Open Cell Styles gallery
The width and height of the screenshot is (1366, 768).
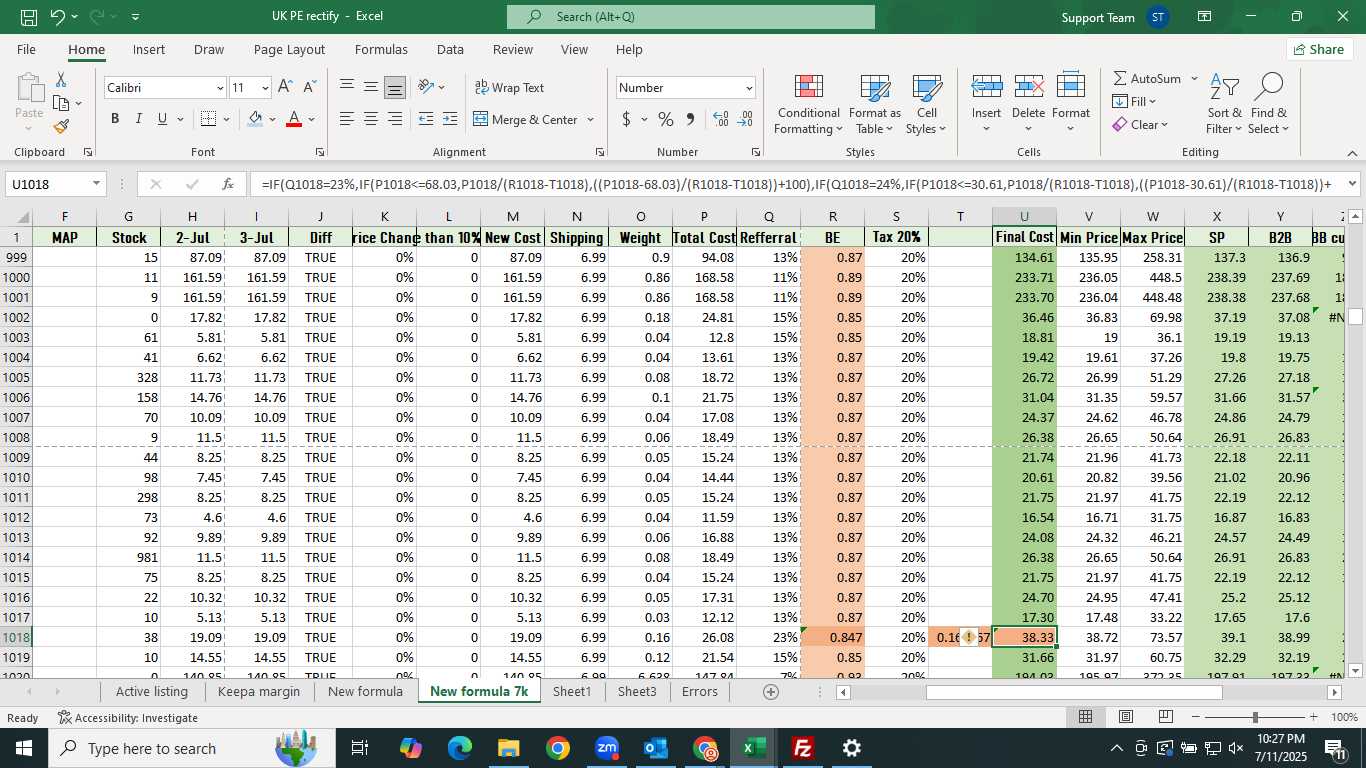coord(927,104)
